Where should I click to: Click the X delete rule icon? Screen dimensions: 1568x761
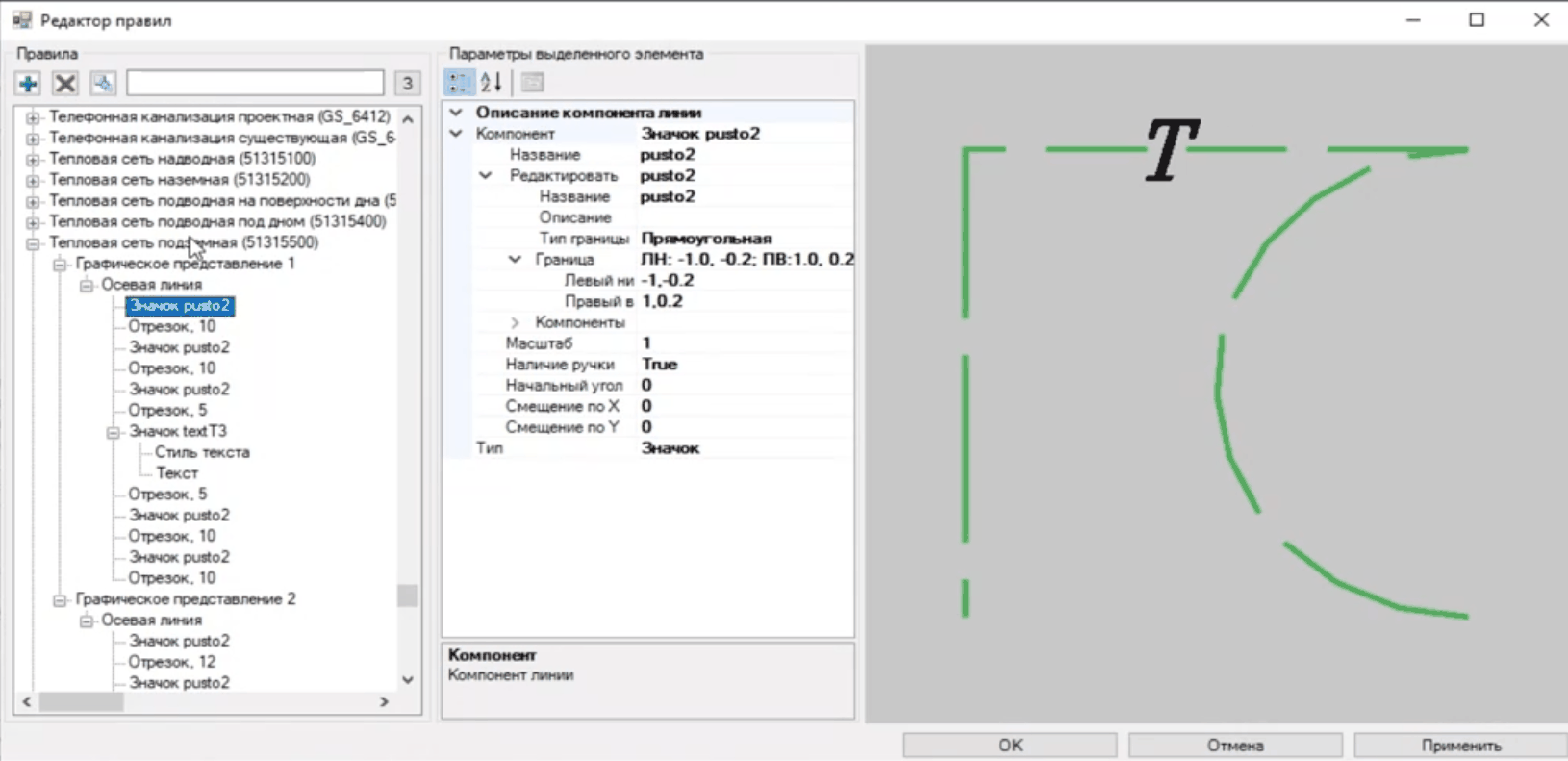click(x=64, y=84)
